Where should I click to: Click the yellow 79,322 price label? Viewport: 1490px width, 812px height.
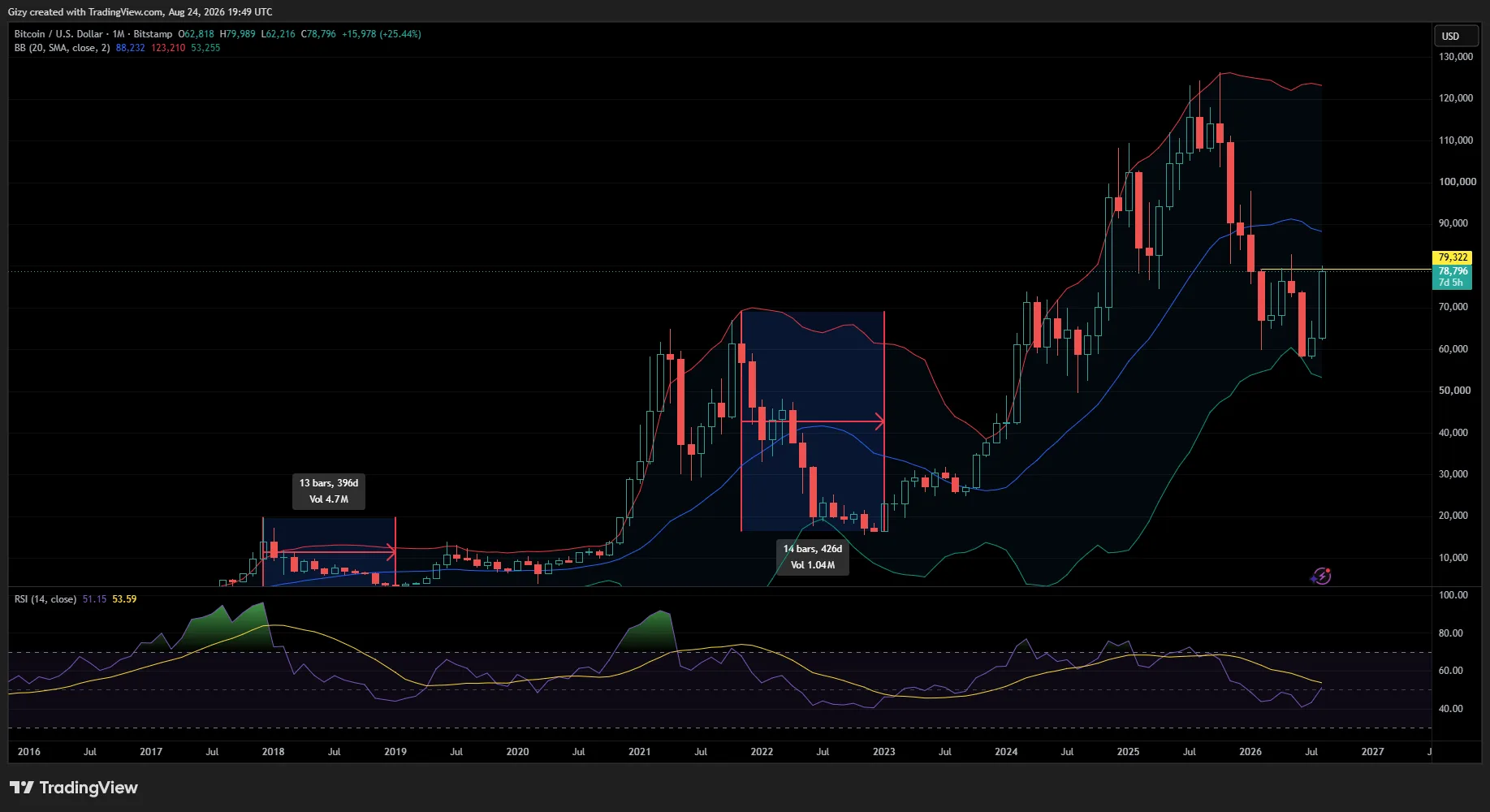1453,257
